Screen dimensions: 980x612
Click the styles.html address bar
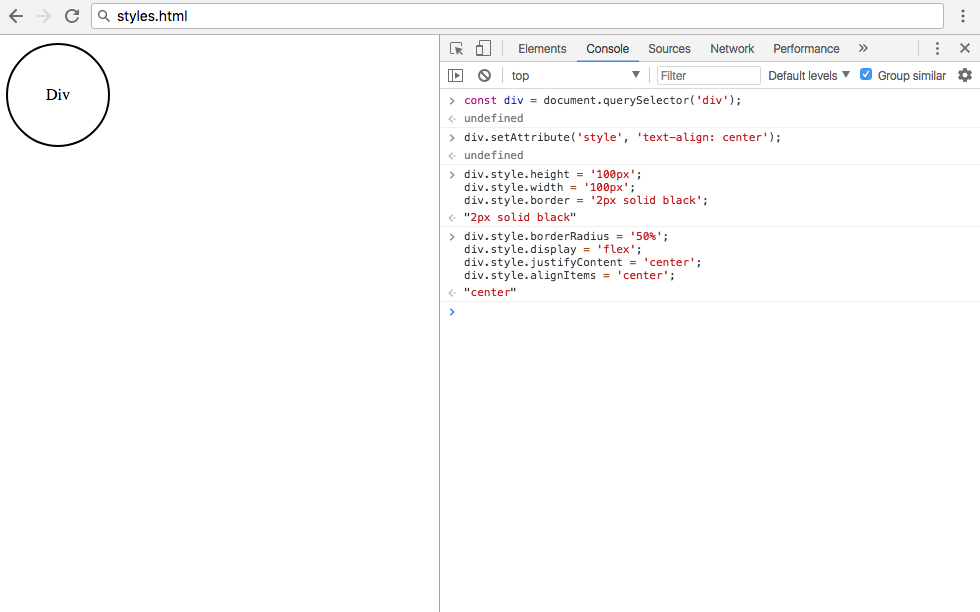click(520, 16)
